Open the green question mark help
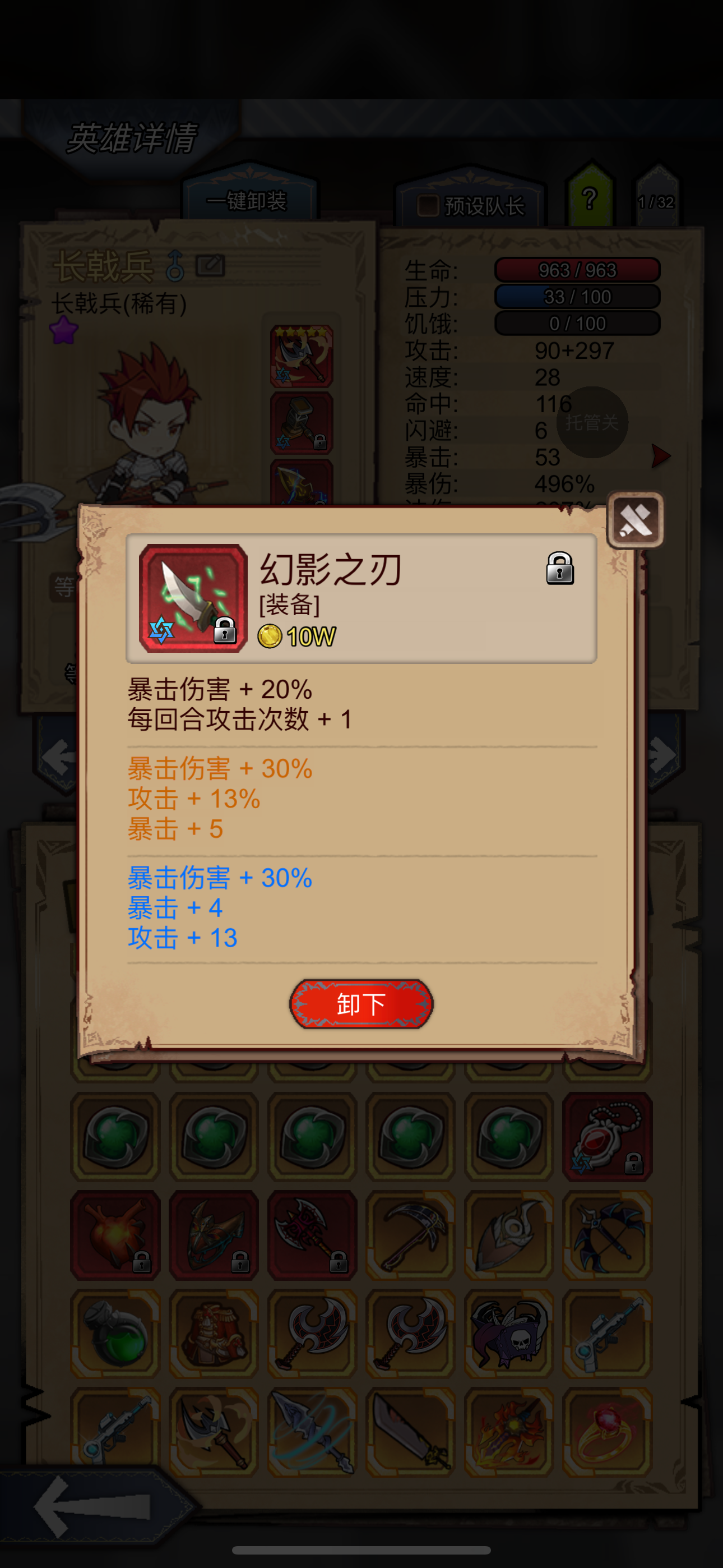This screenshot has height=1568, width=723. (589, 198)
